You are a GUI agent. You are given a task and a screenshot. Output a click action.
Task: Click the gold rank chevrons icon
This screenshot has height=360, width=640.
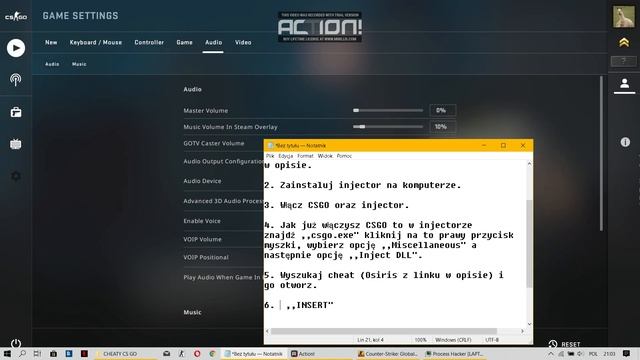point(623,42)
